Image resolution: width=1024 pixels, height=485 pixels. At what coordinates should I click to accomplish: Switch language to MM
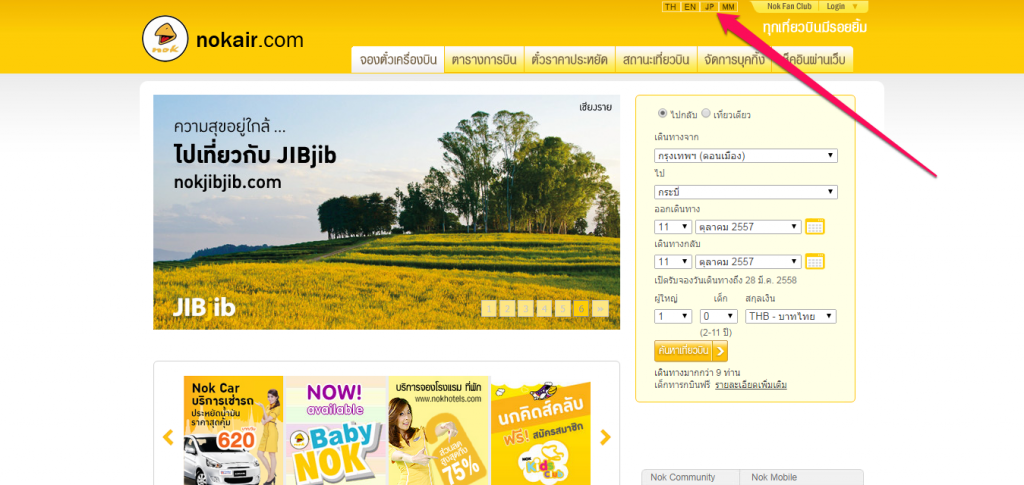[729, 7]
